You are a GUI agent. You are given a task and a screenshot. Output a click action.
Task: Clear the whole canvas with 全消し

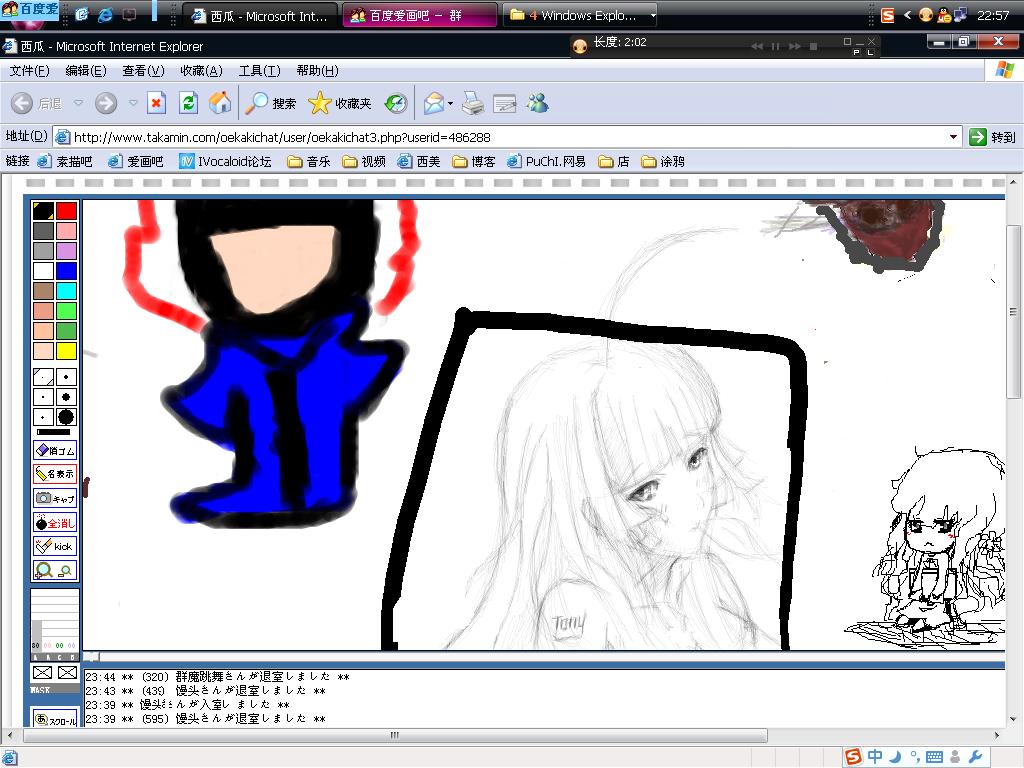[55, 522]
